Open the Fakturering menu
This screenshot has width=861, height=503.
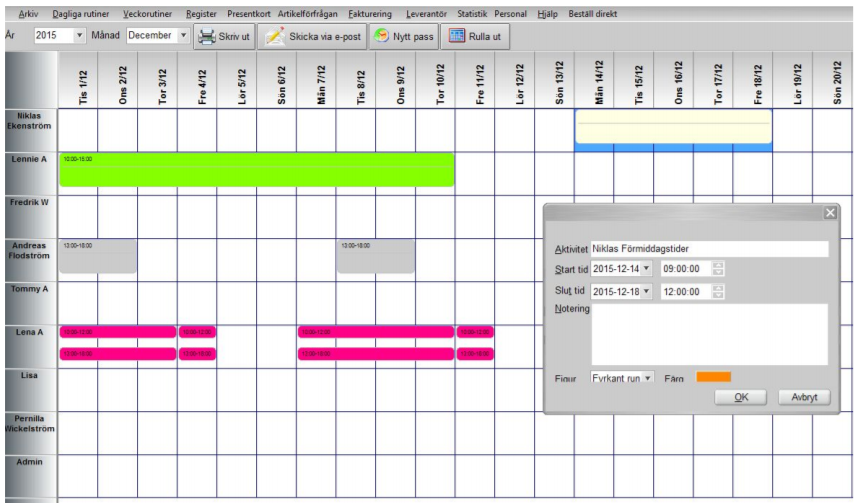[x=371, y=14]
